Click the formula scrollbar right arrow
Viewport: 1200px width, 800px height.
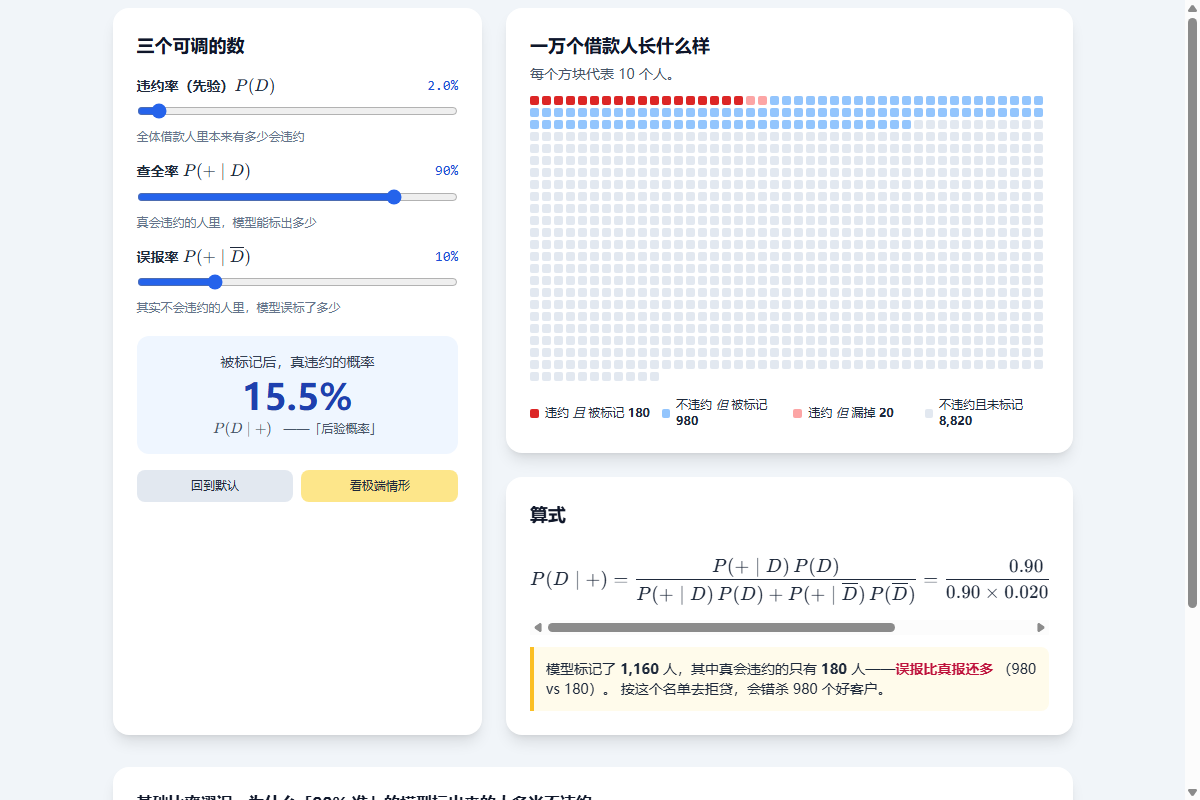[1041, 628]
